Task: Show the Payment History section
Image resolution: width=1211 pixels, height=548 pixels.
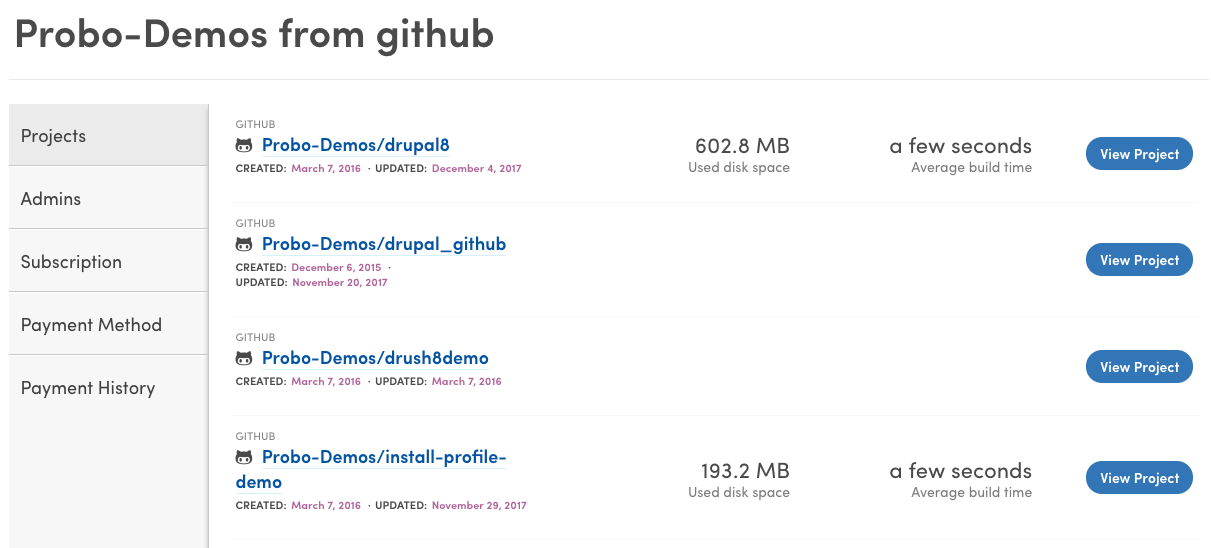Action: pos(108,388)
